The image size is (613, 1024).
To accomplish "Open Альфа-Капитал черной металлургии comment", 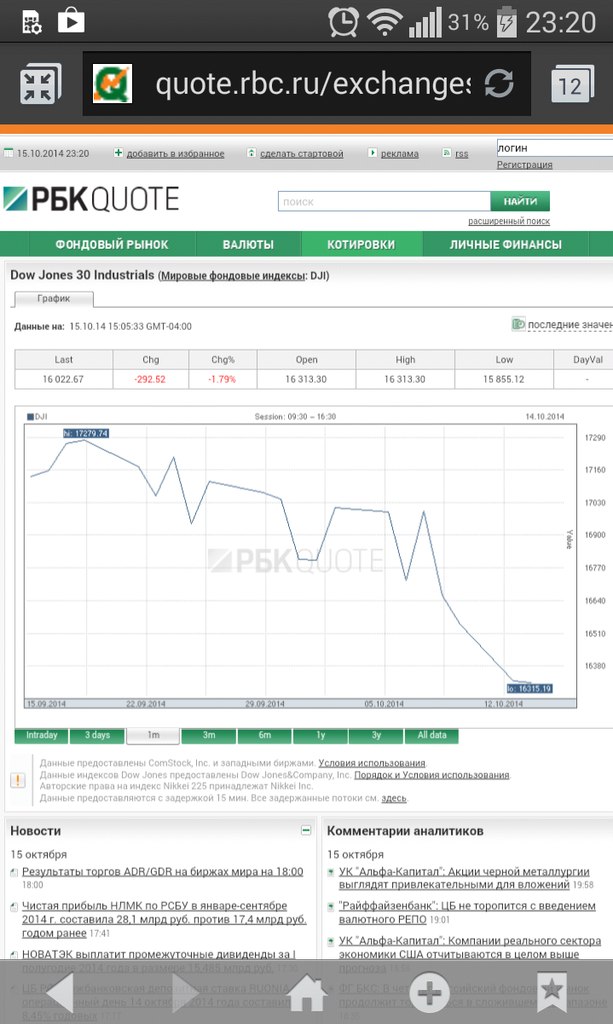I will pyautogui.click(x=464, y=878).
